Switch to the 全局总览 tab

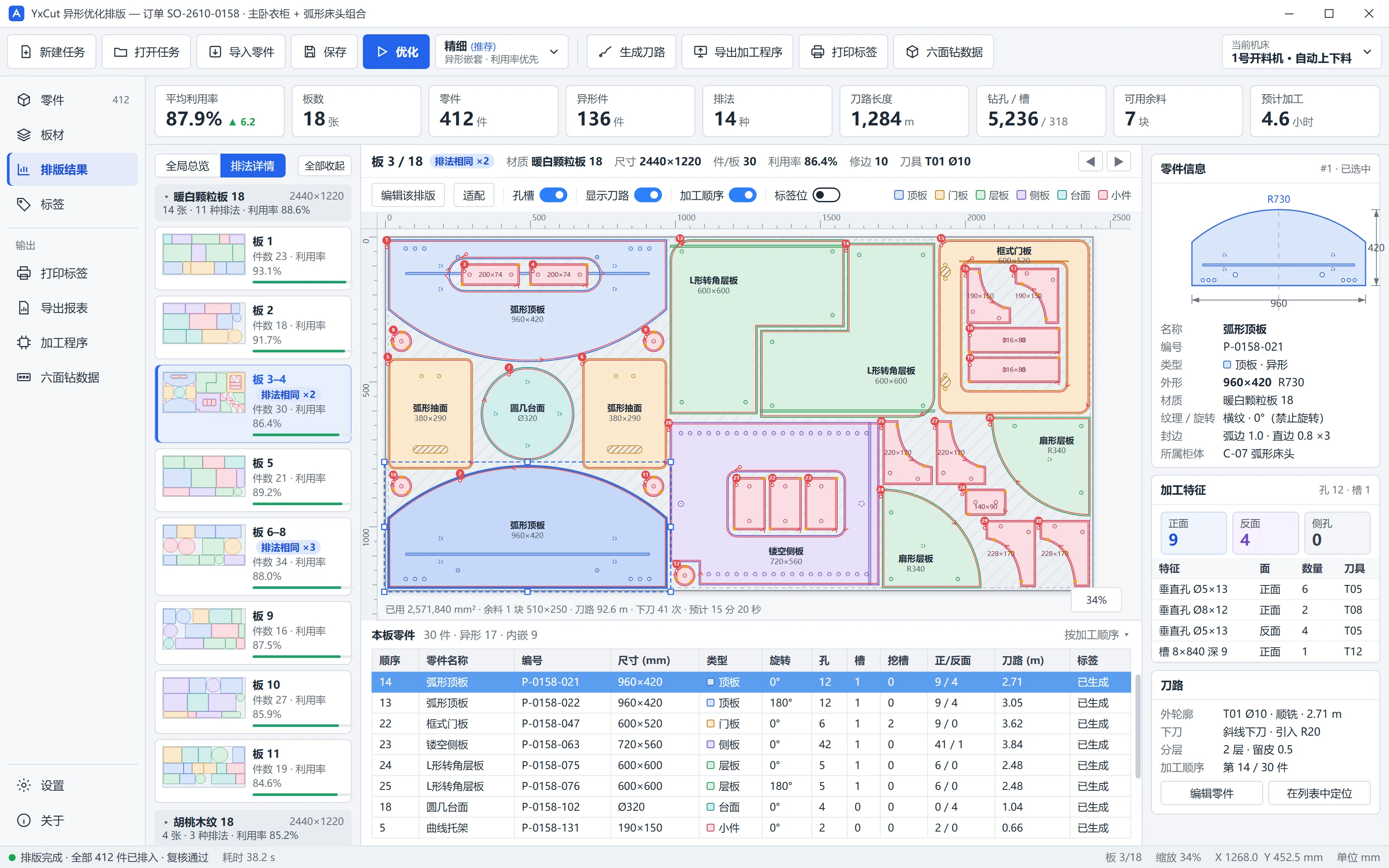coord(188,166)
